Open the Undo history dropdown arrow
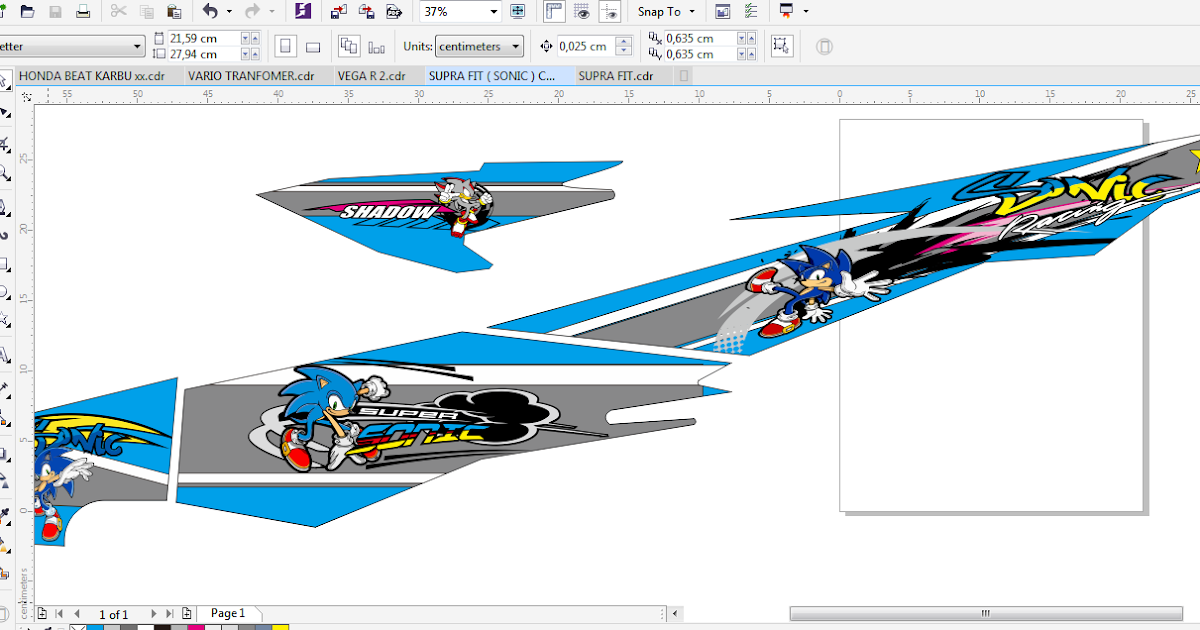Image resolution: width=1200 pixels, height=630 pixels. pos(229,12)
